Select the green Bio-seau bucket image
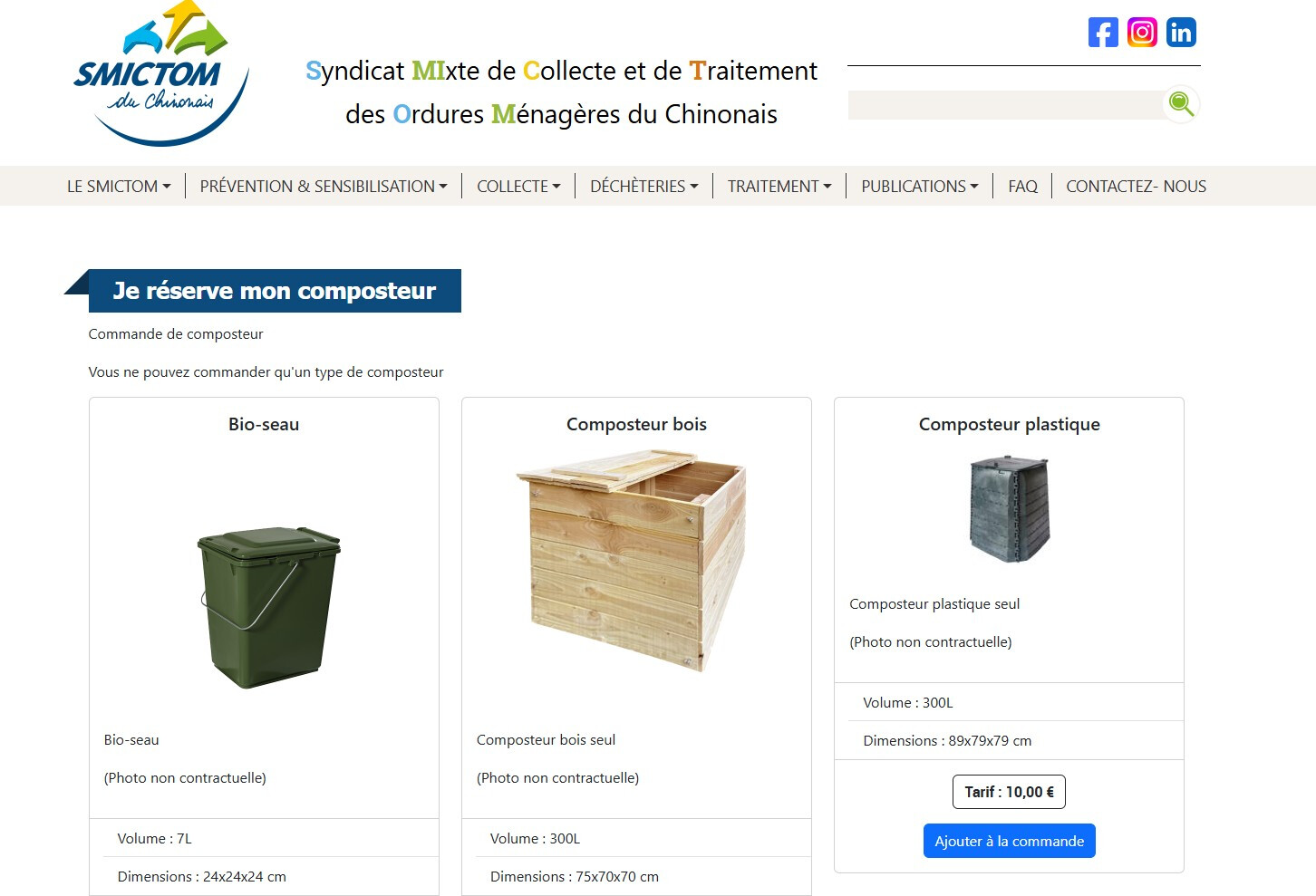Viewport: 1316px width, 896px height. pos(268,607)
